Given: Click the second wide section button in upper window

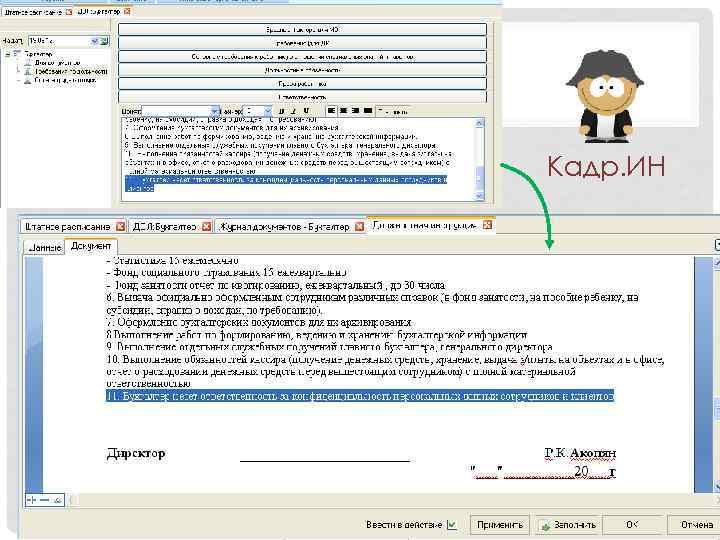Looking at the screenshot, I should (302, 43).
